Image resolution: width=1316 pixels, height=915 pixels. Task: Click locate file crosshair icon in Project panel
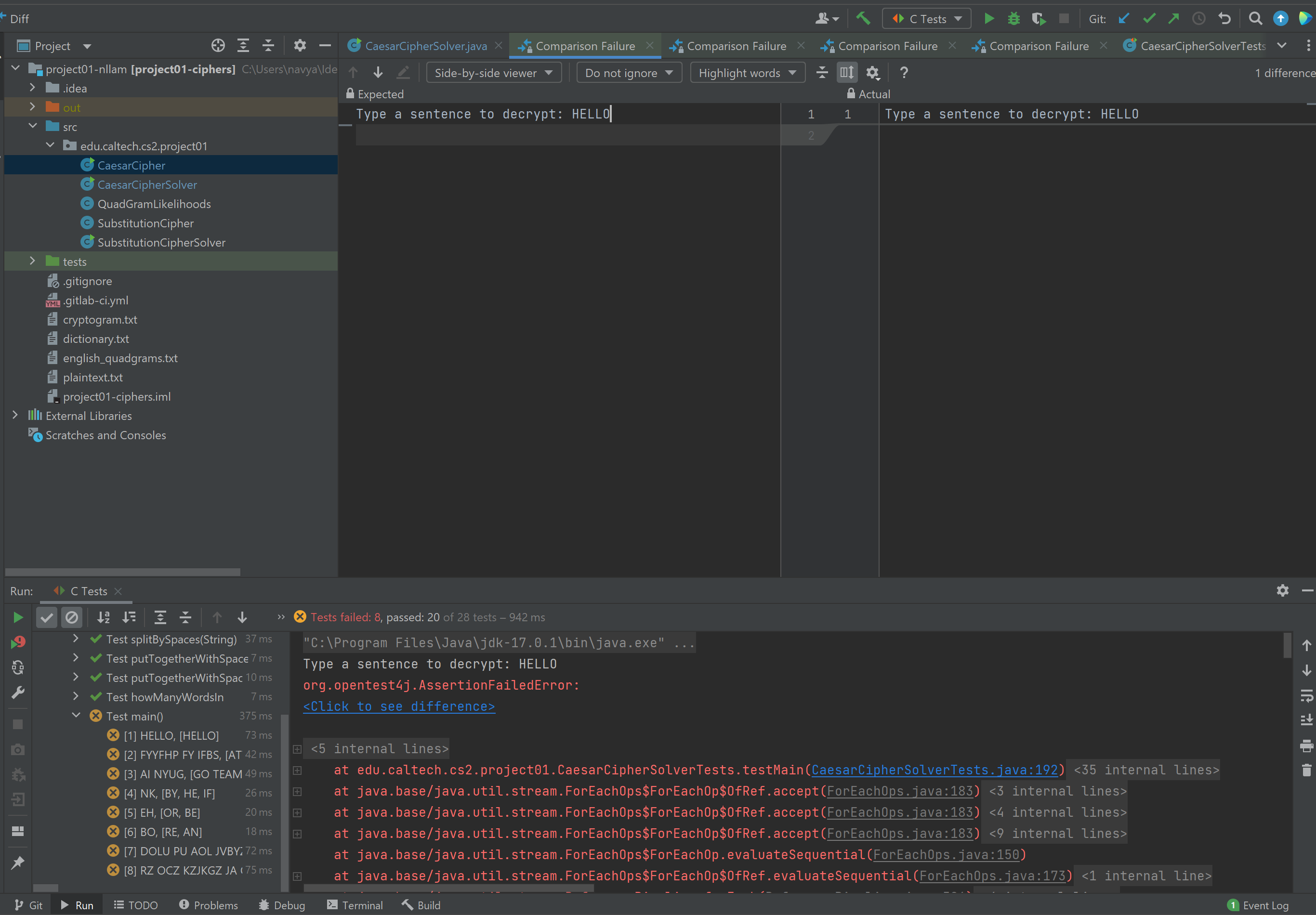(x=218, y=46)
